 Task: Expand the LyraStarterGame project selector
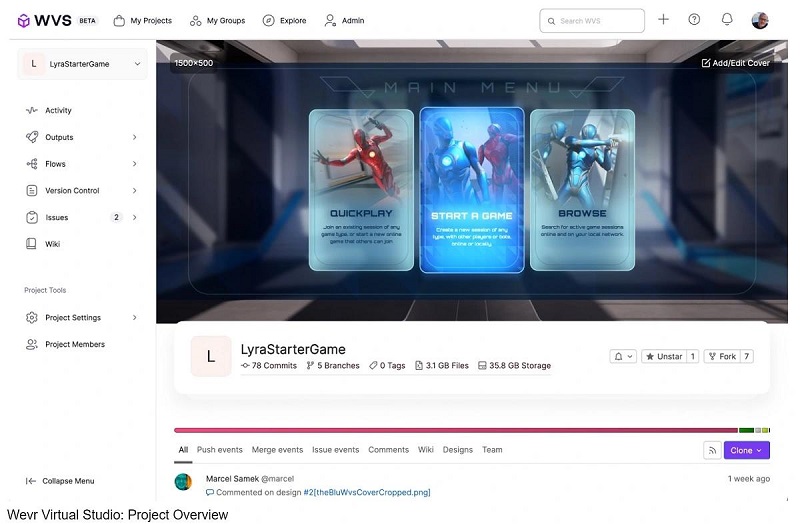point(82,64)
